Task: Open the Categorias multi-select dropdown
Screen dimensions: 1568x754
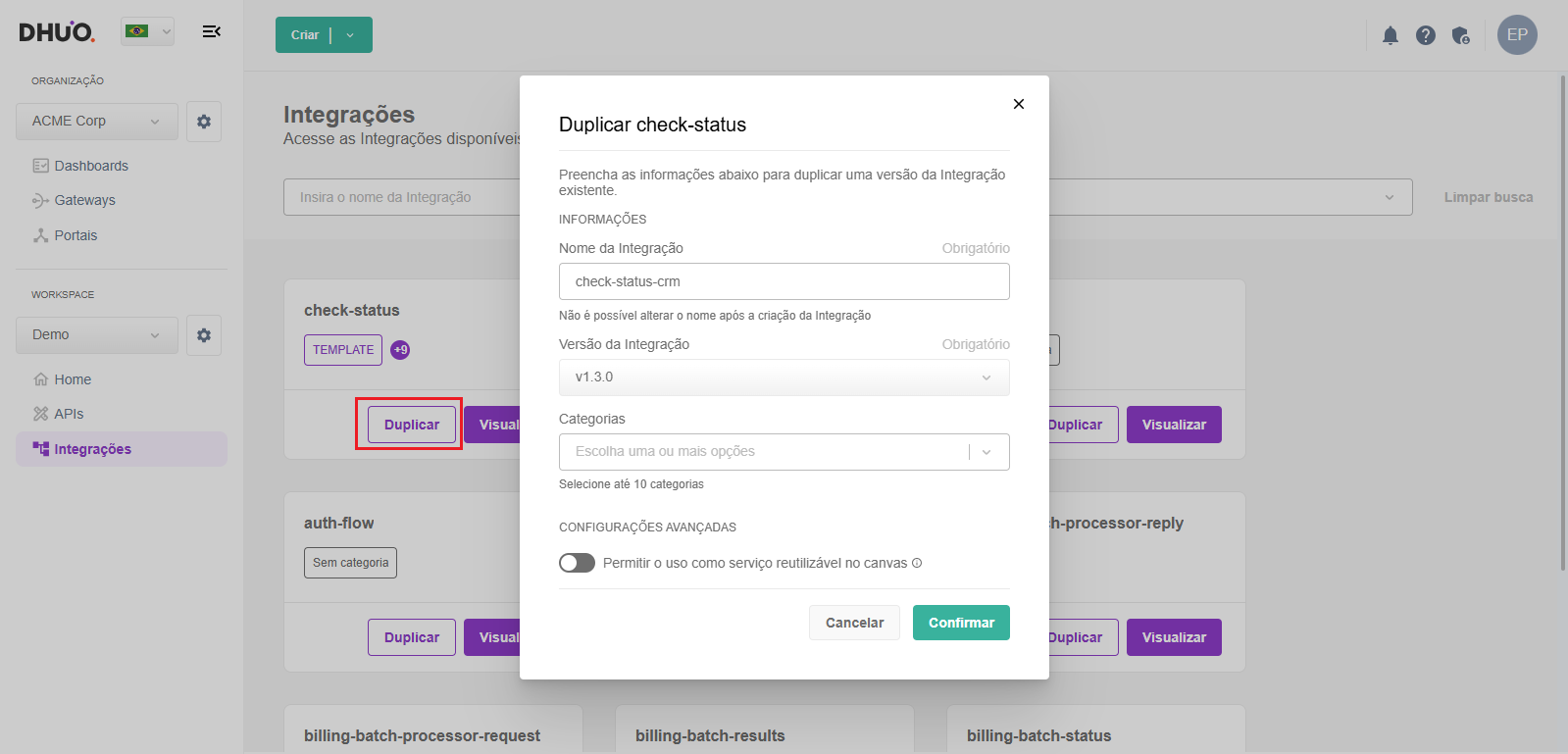Action: point(784,452)
